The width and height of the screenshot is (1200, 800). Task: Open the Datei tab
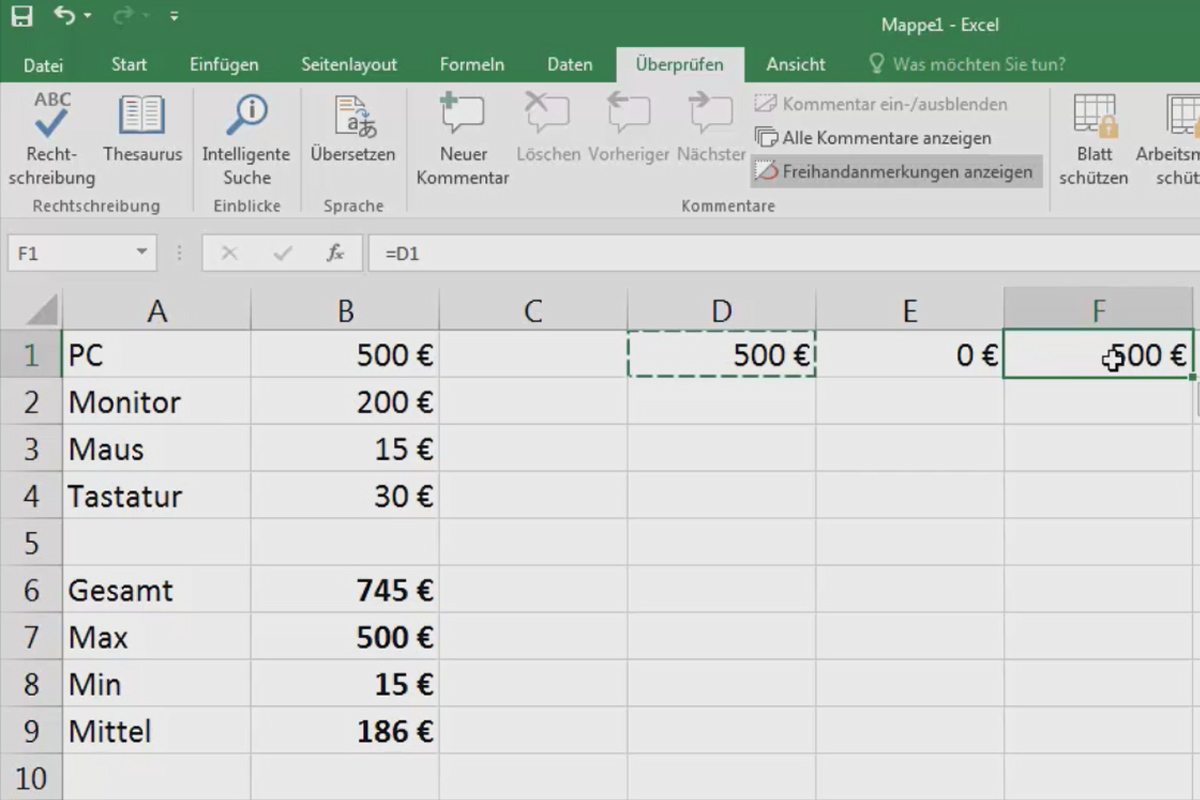43,65
